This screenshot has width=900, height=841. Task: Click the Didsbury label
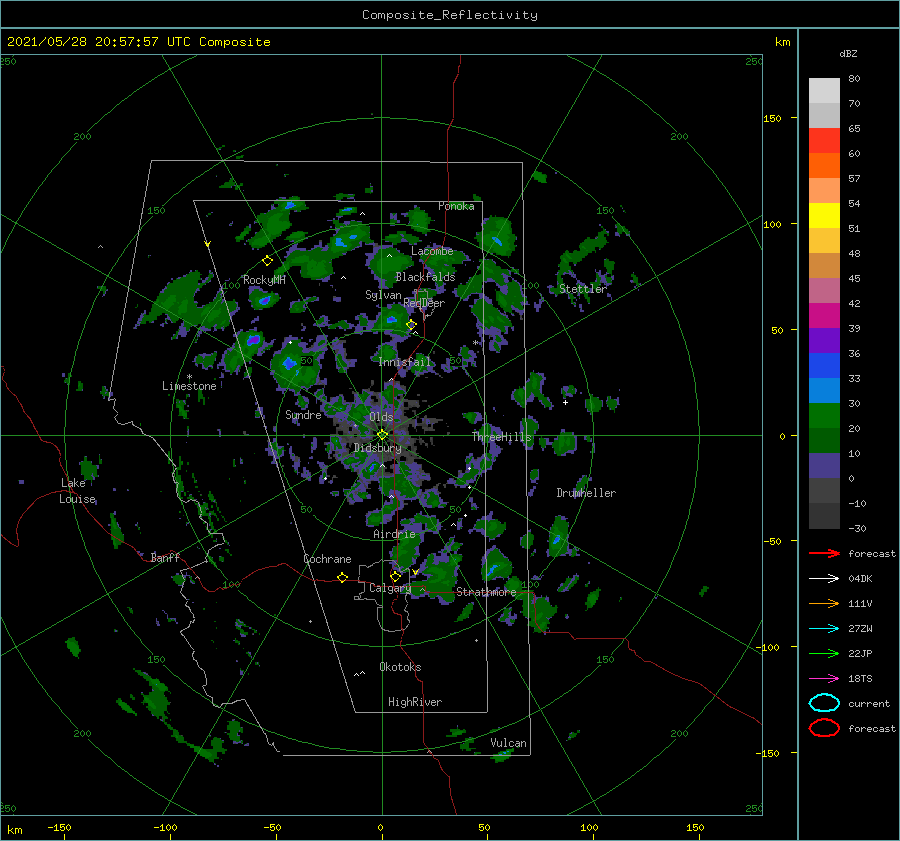coord(377,448)
